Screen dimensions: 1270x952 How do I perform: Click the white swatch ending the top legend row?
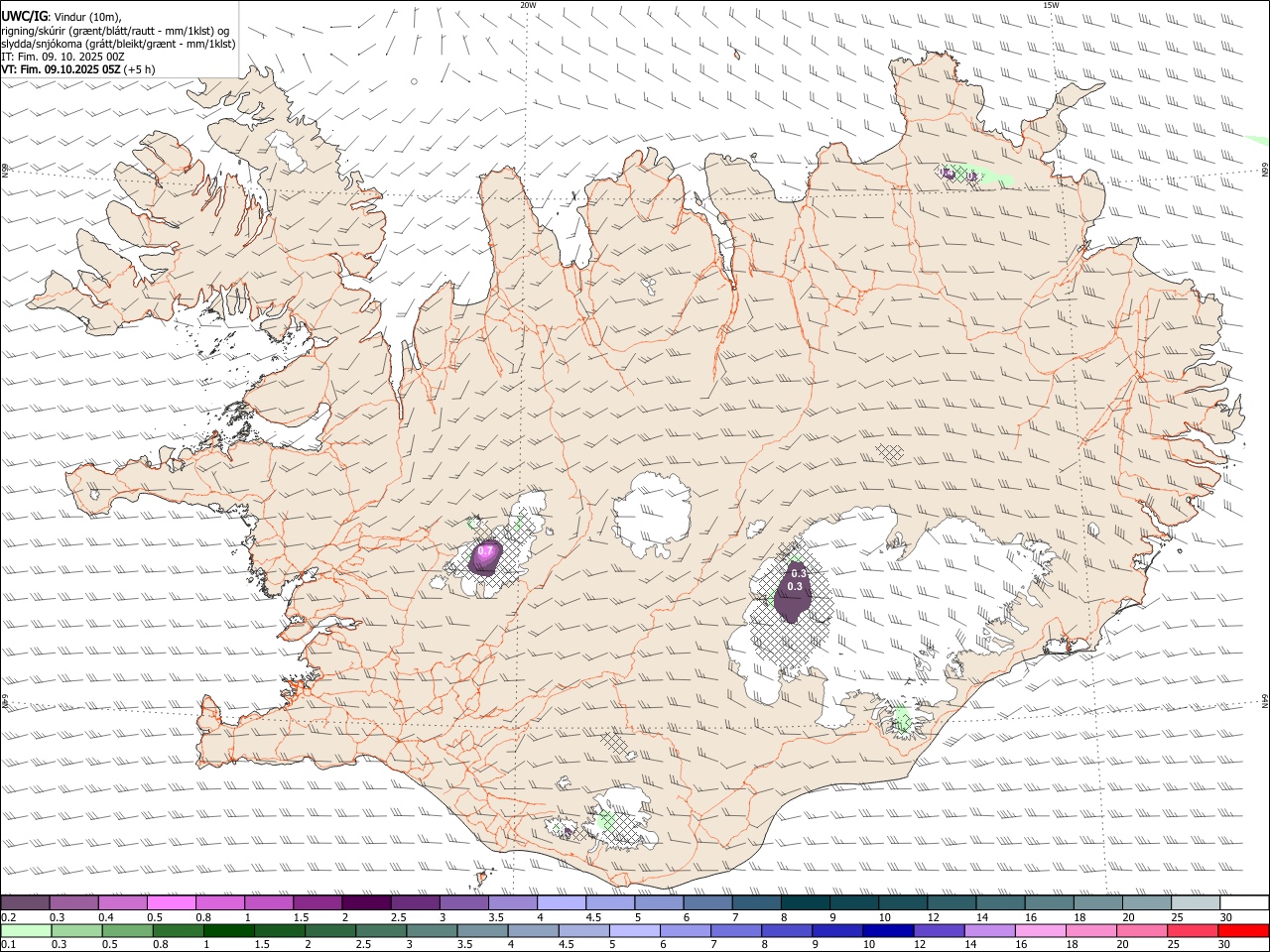(1243, 902)
